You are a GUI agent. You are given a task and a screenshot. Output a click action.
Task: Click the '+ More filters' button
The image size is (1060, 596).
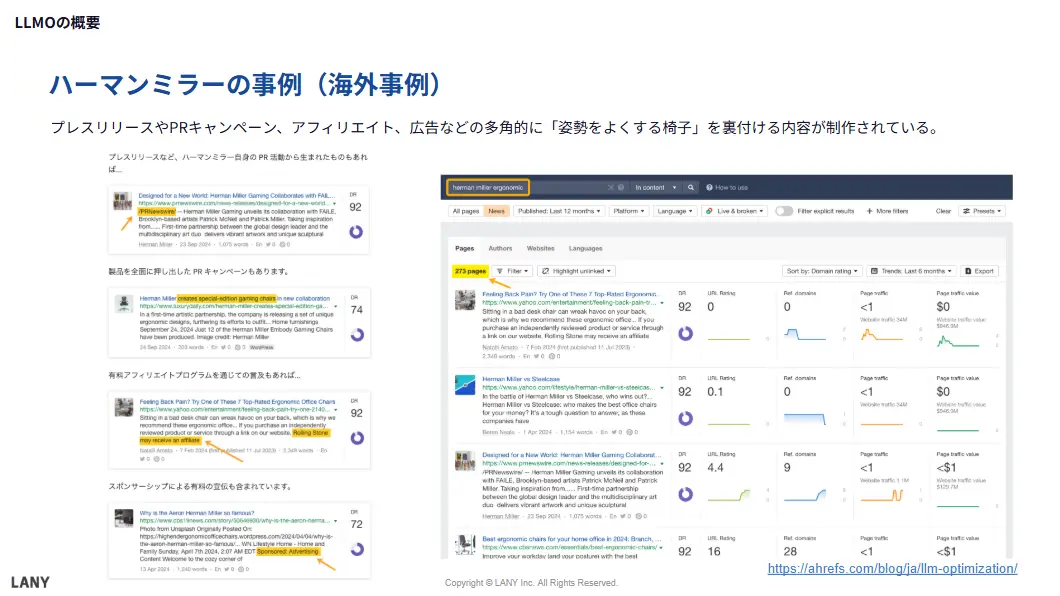[x=886, y=210]
